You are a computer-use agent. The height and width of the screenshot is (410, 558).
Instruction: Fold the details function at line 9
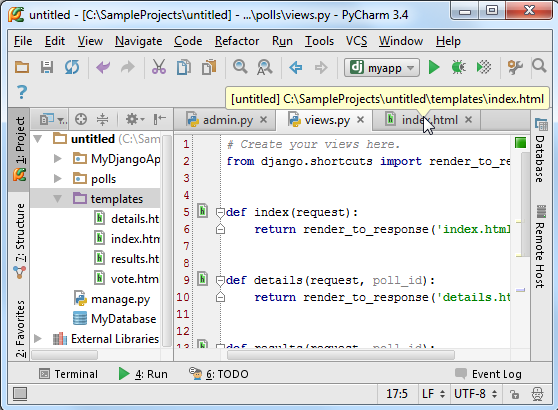click(220, 281)
